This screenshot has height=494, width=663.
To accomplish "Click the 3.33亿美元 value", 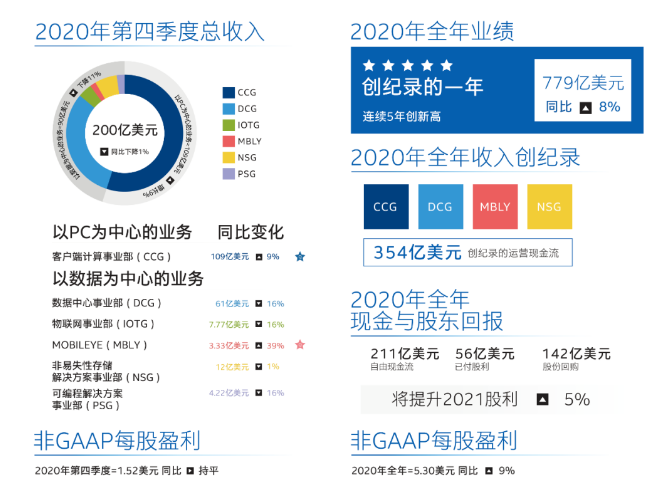I will tap(229, 346).
